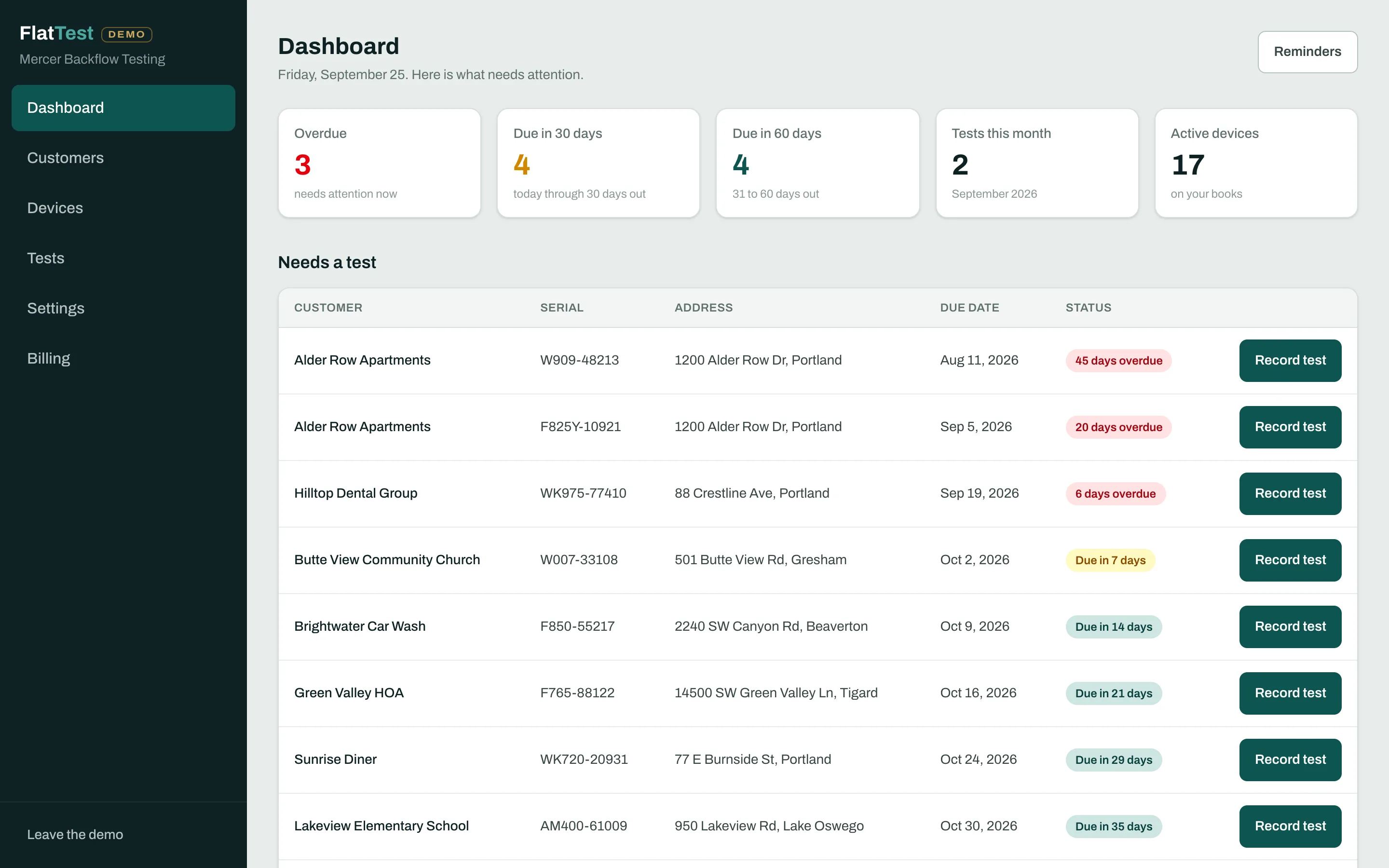Image resolution: width=1389 pixels, height=868 pixels.
Task: Open the Due in 60 days card
Action: pyautogui.click(x=817, y=163)
